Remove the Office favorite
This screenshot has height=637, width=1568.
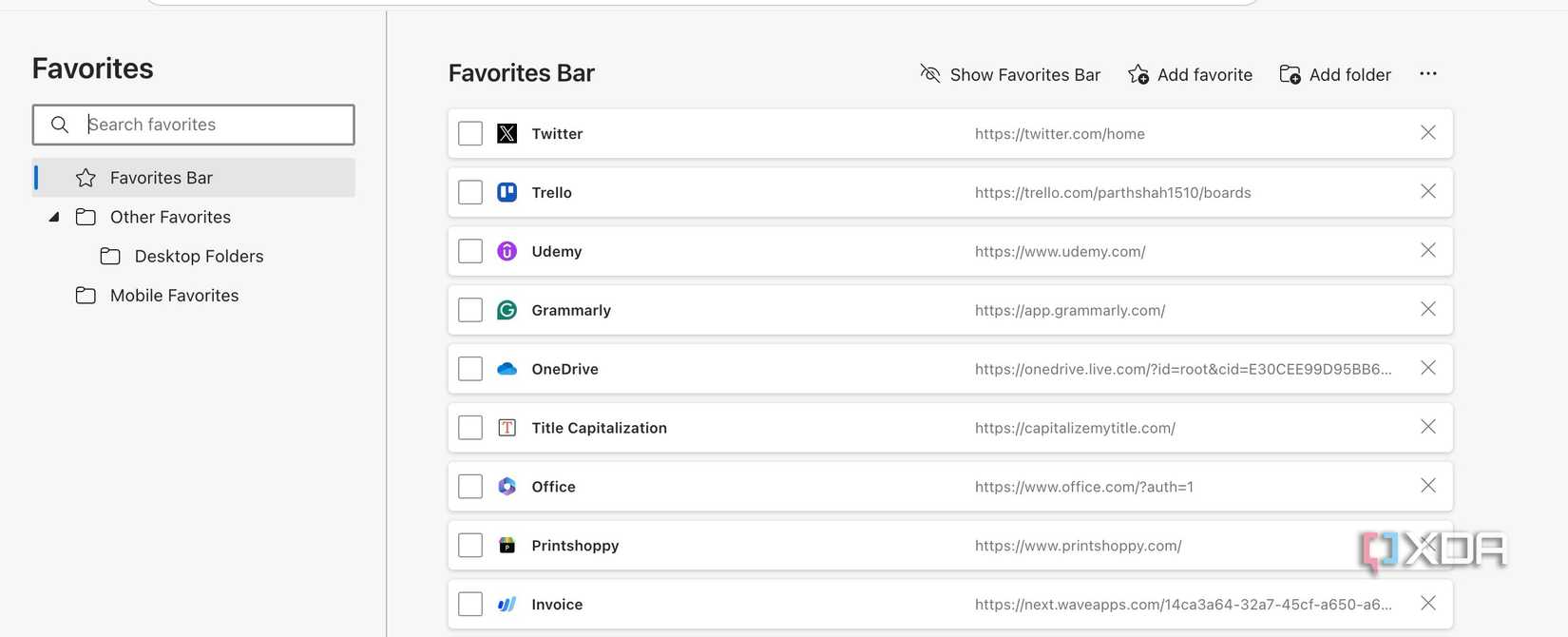1428,487
